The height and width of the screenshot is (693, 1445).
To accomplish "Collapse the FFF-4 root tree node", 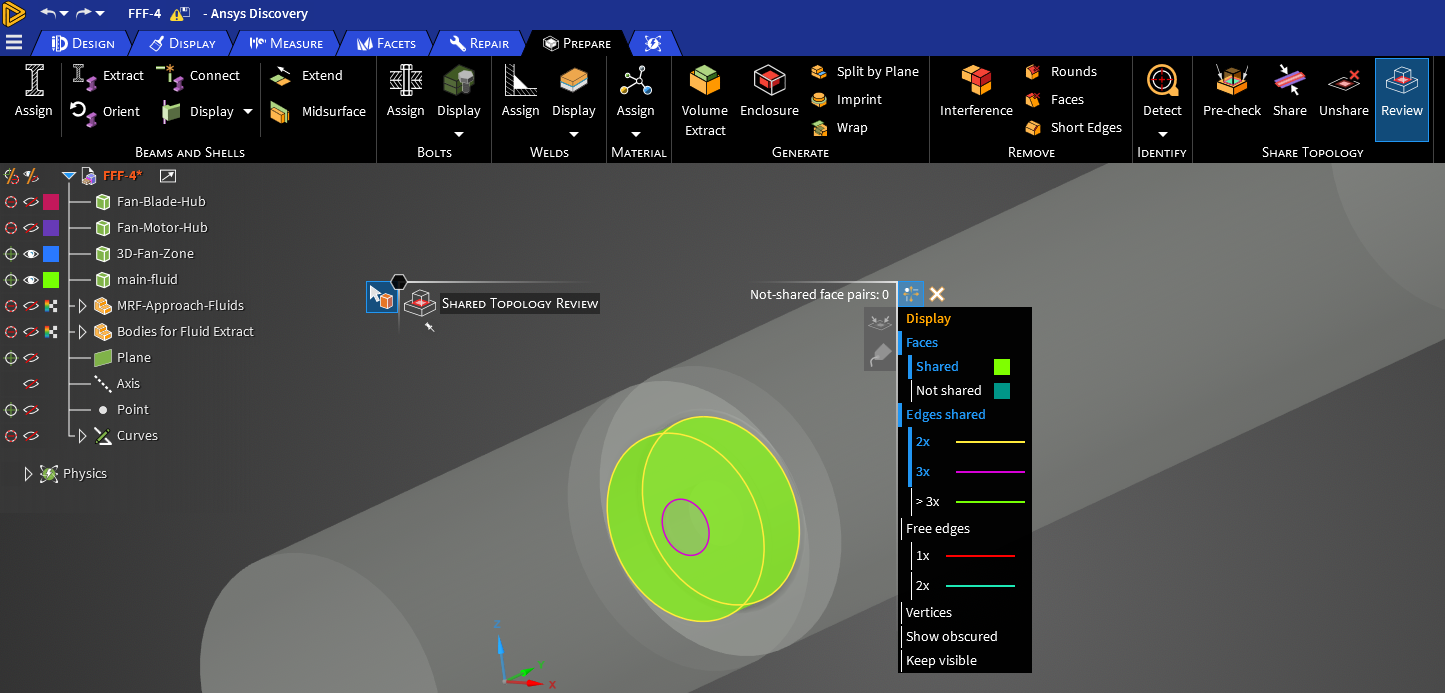I will tap(69, 176).
